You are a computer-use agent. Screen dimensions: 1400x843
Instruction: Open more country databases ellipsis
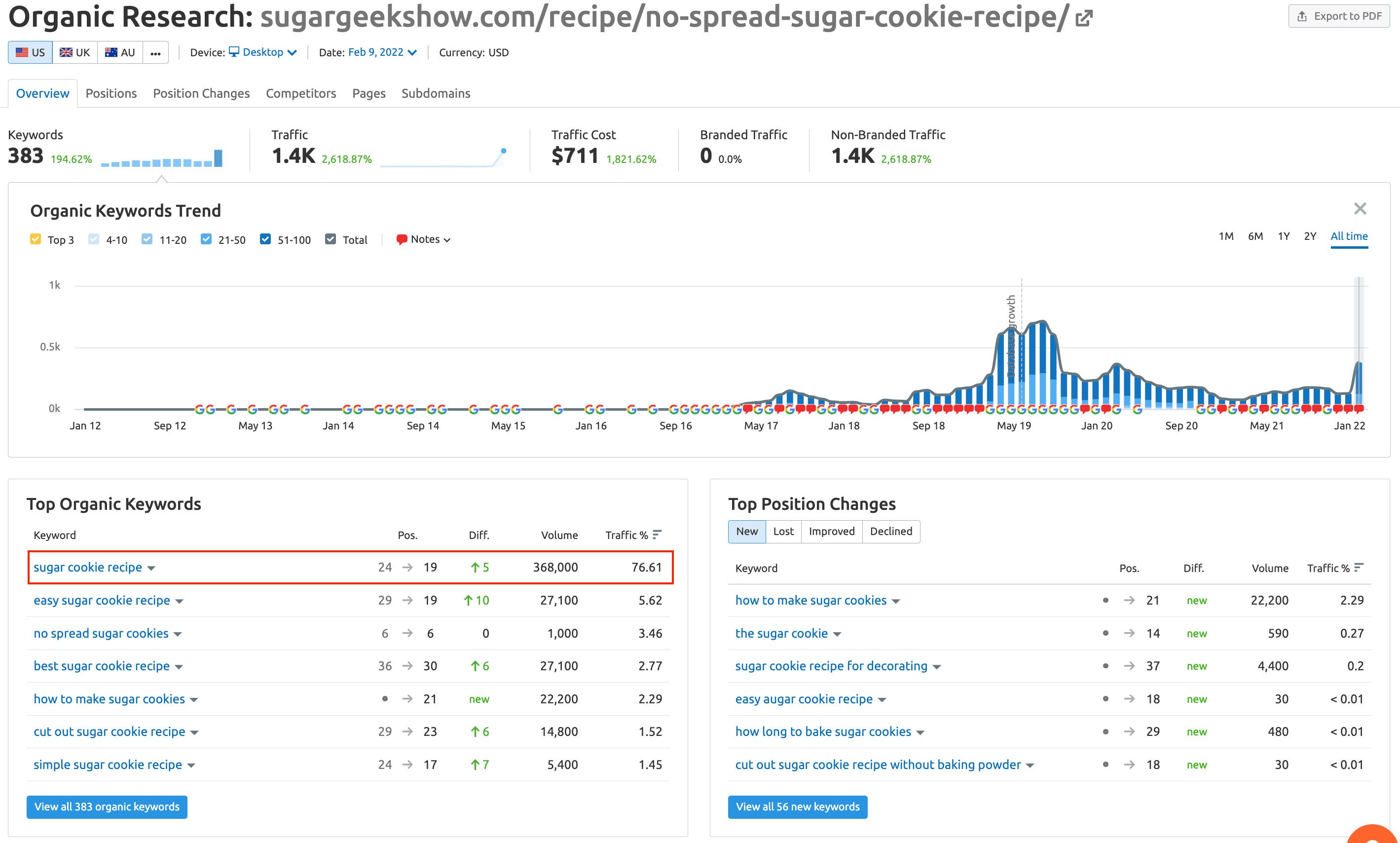point(155,52)
